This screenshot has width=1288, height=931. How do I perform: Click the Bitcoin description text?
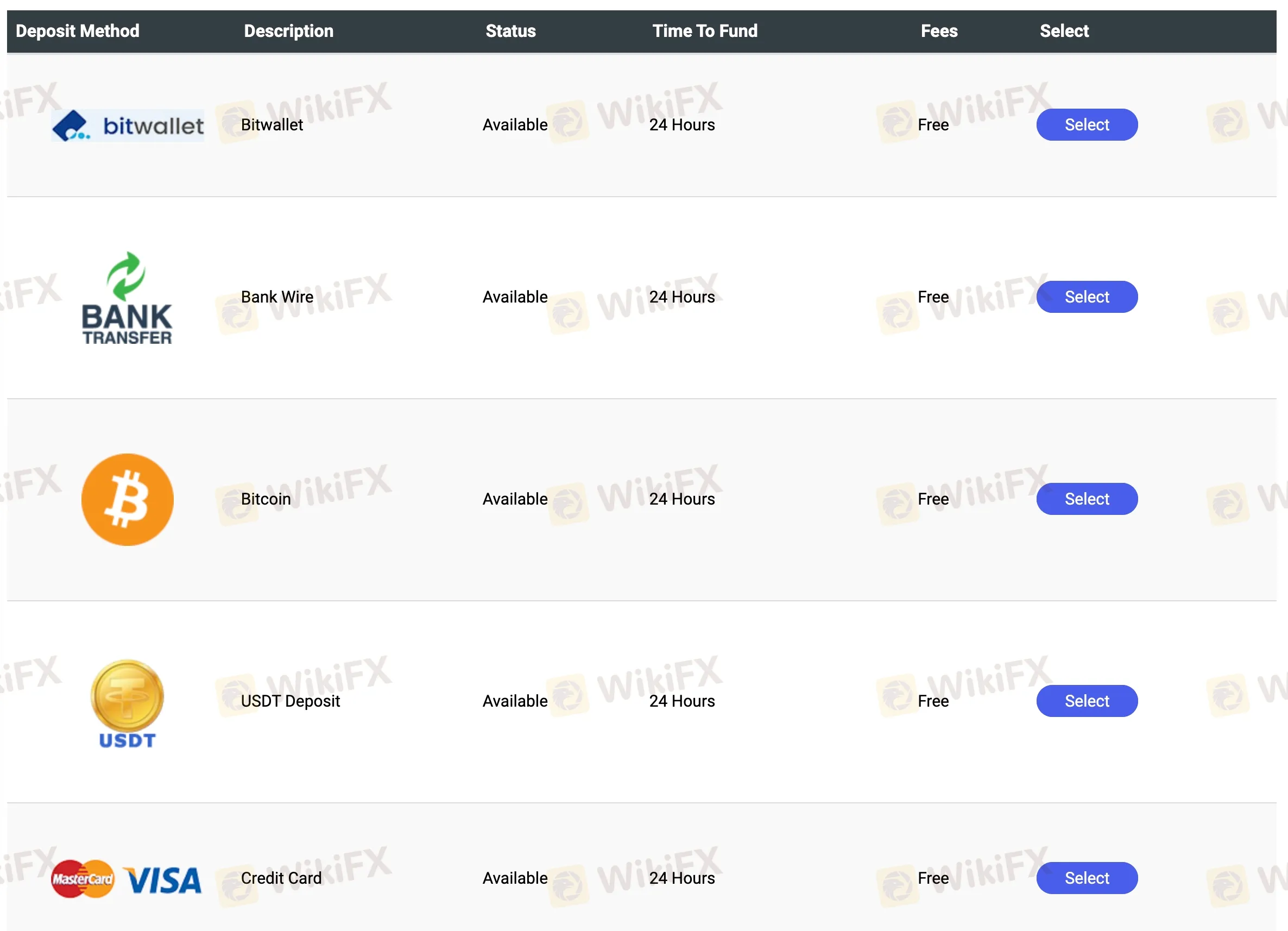pyautogui.click(x=266, y=499)
